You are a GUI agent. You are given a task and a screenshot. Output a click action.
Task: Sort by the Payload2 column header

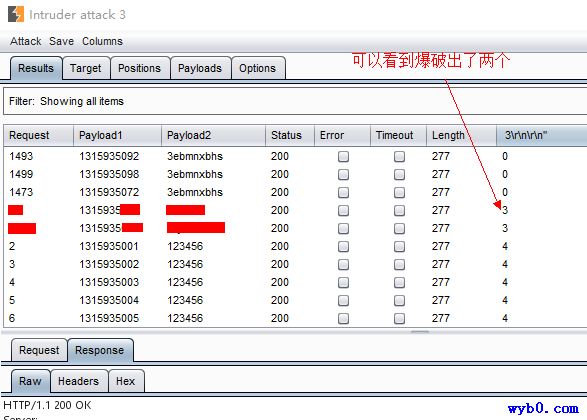(213, 135)
